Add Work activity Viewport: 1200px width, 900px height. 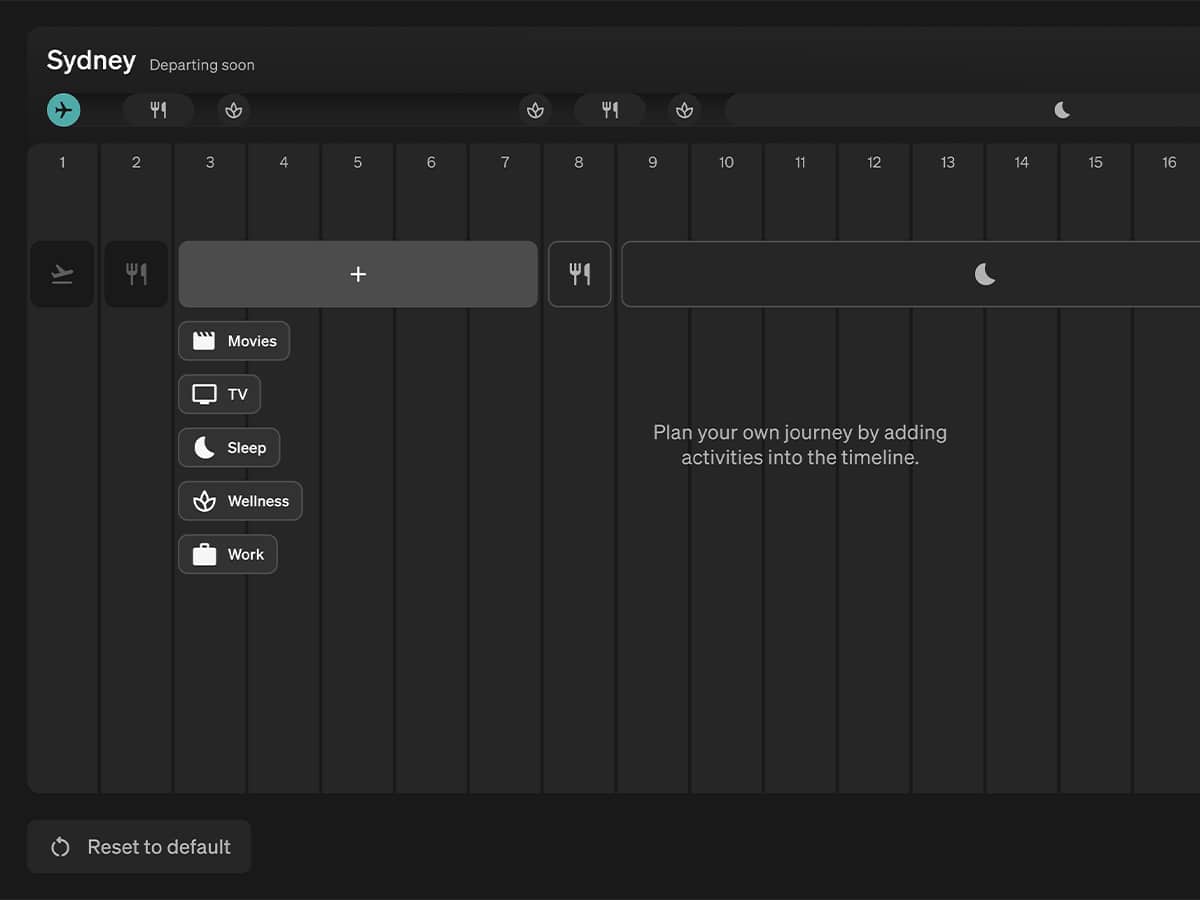coord(228,554)
